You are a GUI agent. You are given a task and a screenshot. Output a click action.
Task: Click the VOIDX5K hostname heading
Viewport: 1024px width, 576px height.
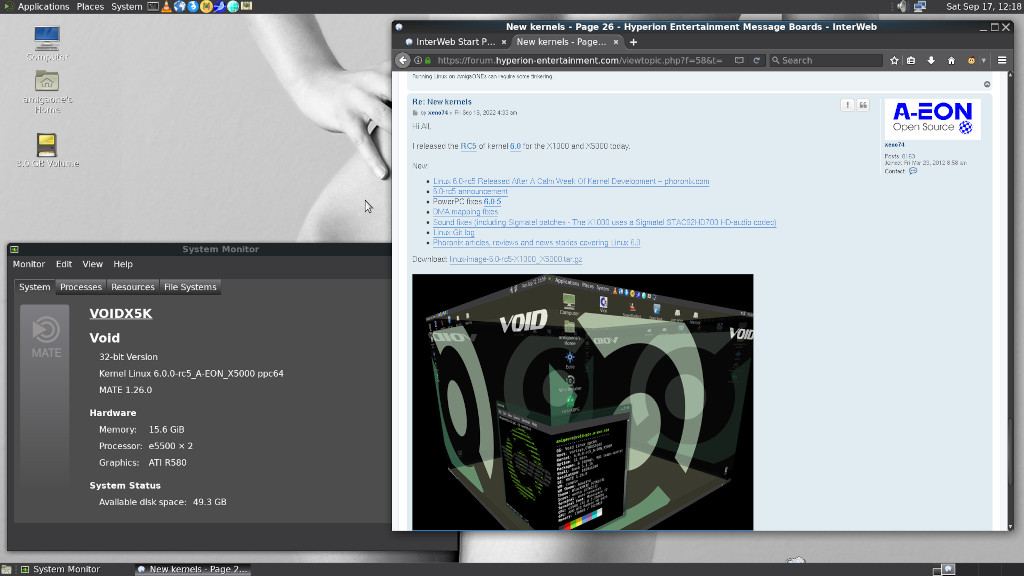tap(121, 313)
